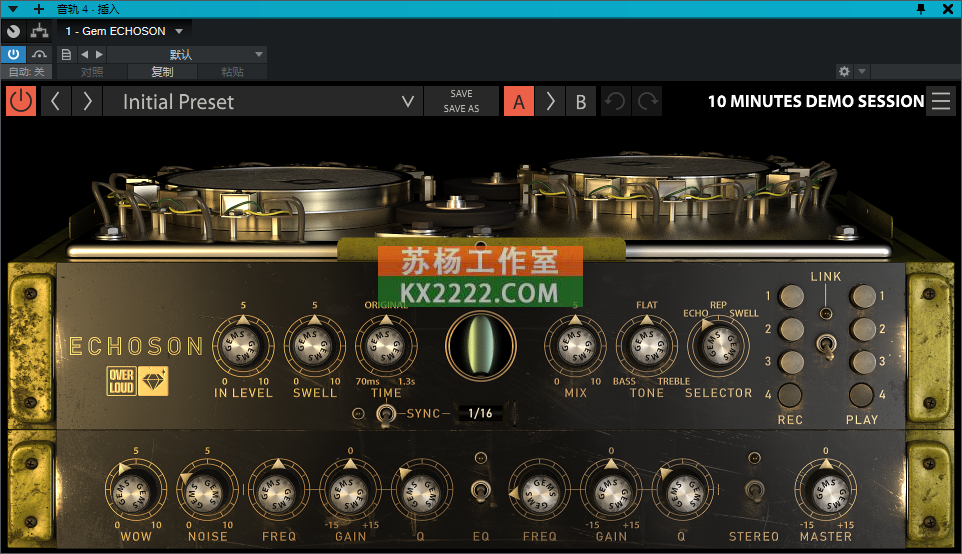Click the first EQ Q knob
This screenshot has height=554, width=962.
[421, 491]
